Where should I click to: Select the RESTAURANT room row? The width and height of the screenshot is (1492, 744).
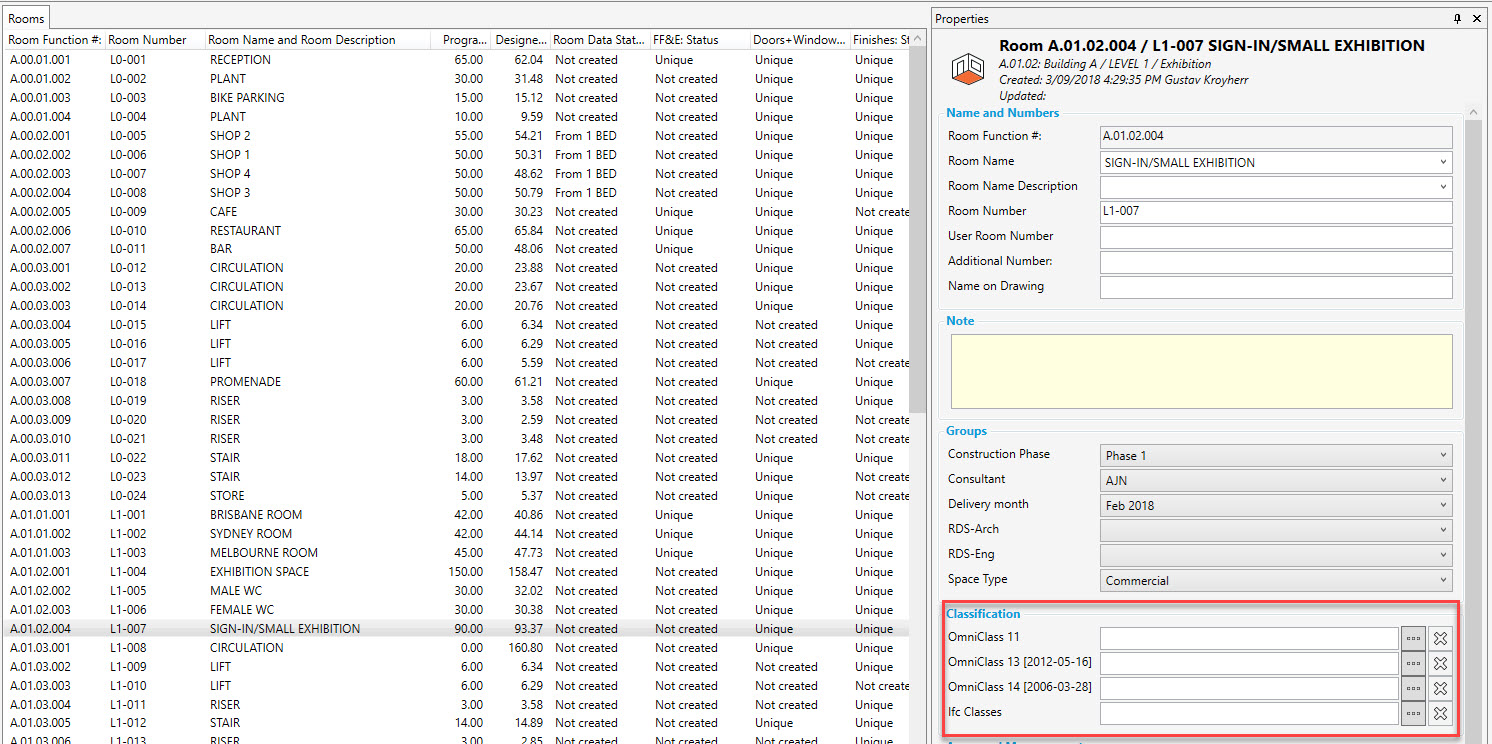245,230
